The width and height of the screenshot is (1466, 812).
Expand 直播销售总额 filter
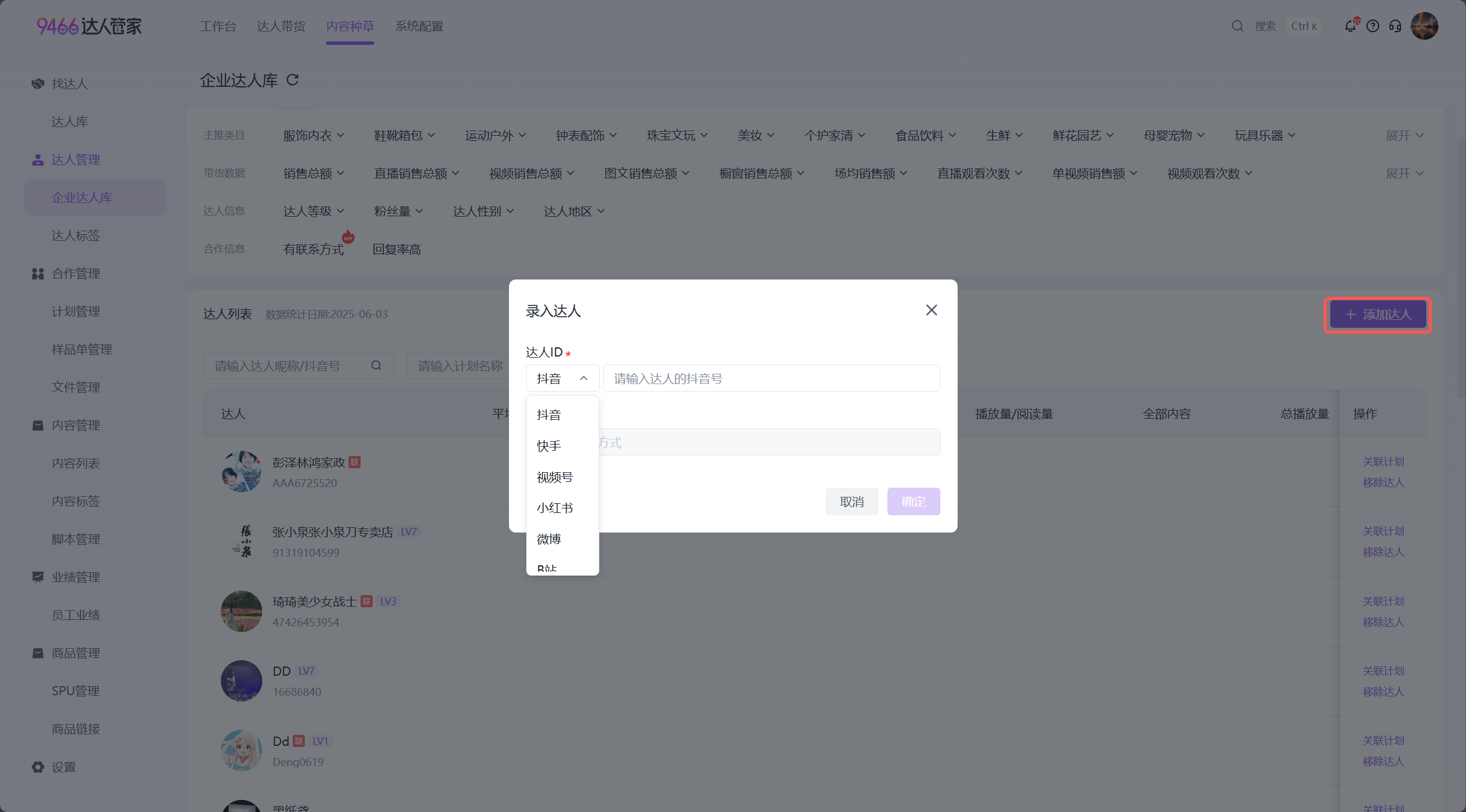416,173
